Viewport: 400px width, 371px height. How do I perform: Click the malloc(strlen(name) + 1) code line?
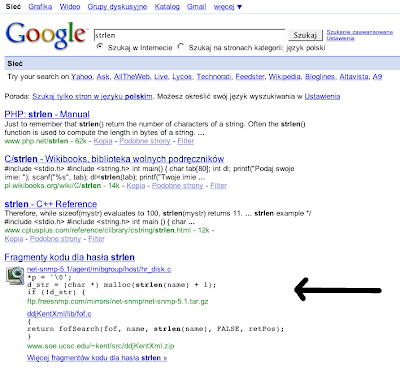pyautogui.click(x=122, y=285)
